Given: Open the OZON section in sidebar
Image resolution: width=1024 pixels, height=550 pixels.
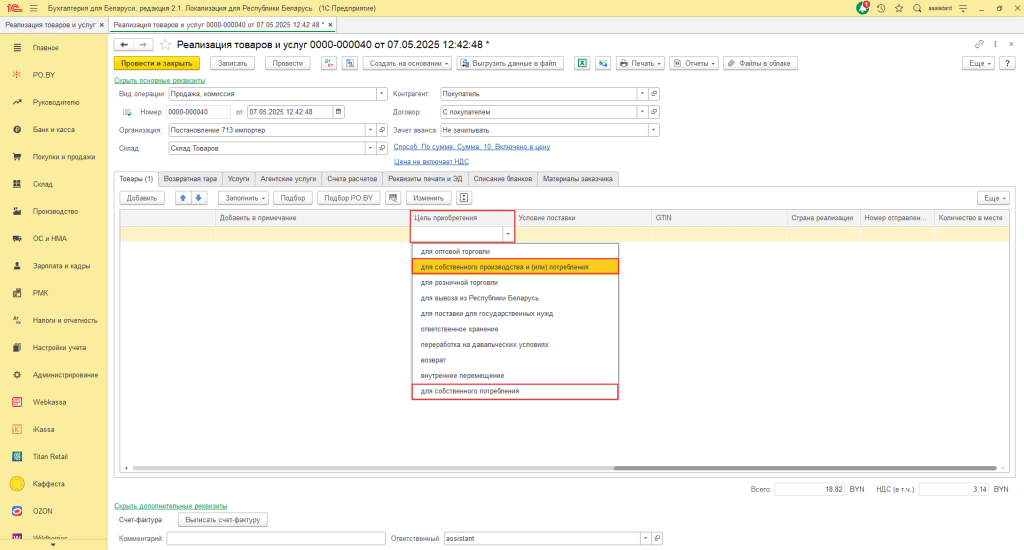Looking at the screenshot, I should [42, 511].
